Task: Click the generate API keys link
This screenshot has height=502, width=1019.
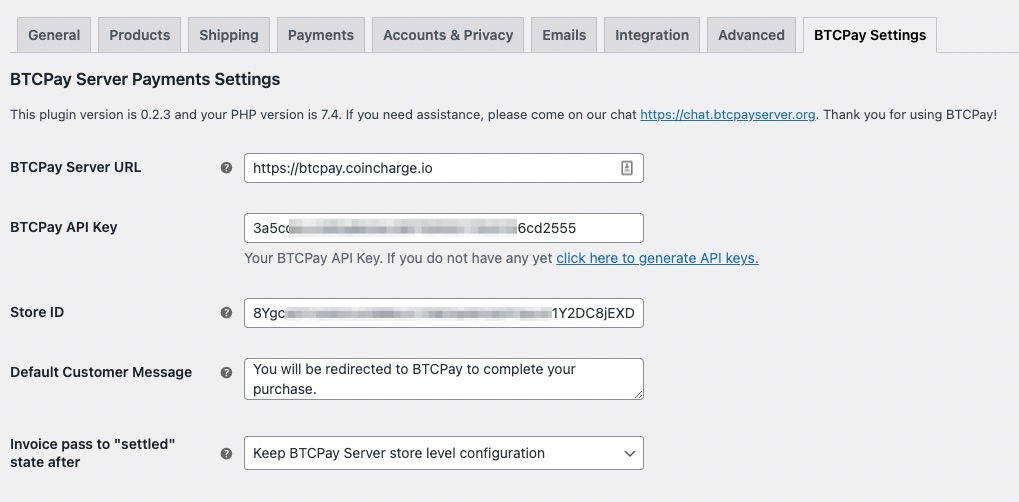Action: (657, 258)
